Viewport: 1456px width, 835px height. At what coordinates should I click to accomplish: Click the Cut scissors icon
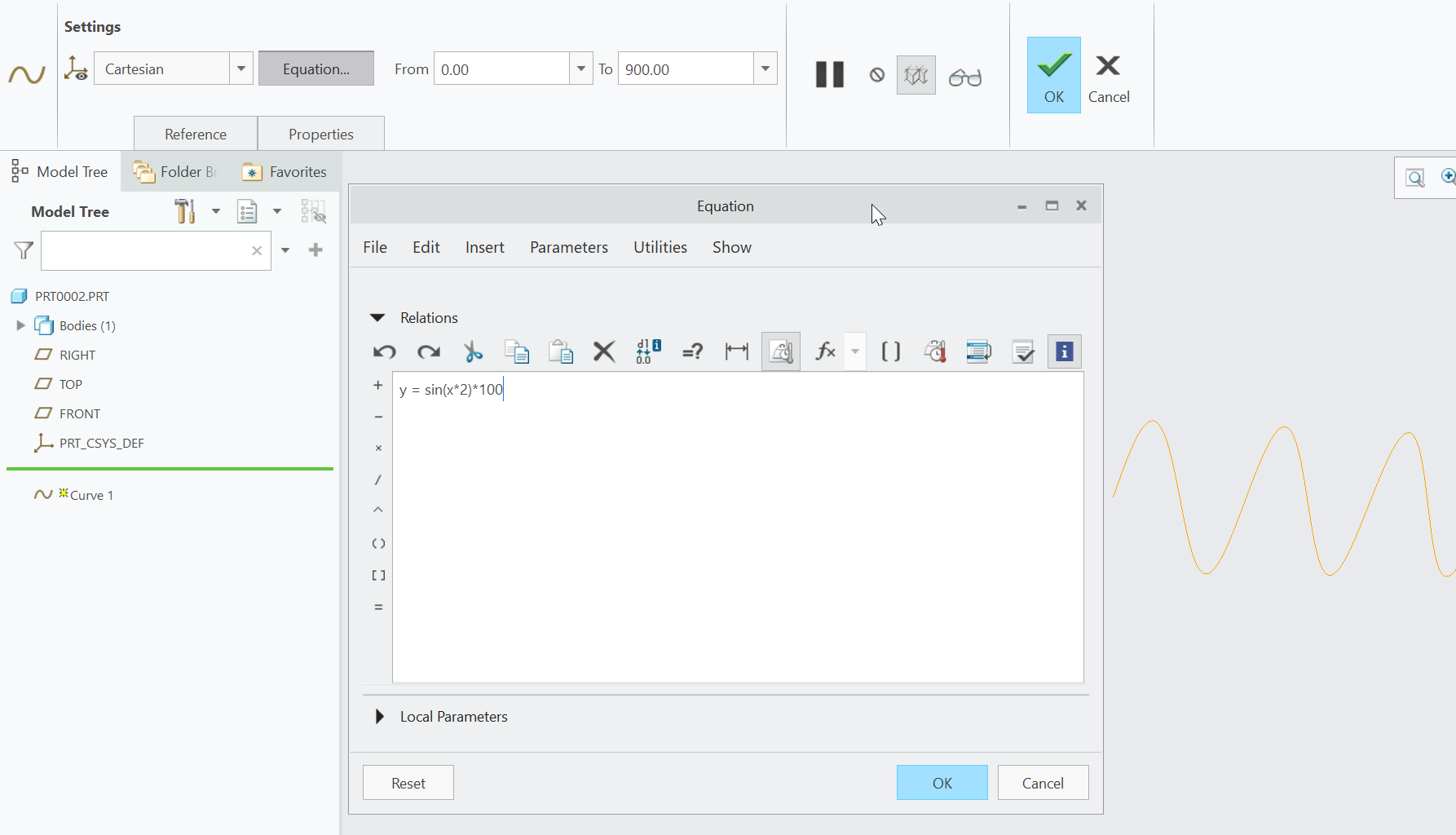[473, 351]
